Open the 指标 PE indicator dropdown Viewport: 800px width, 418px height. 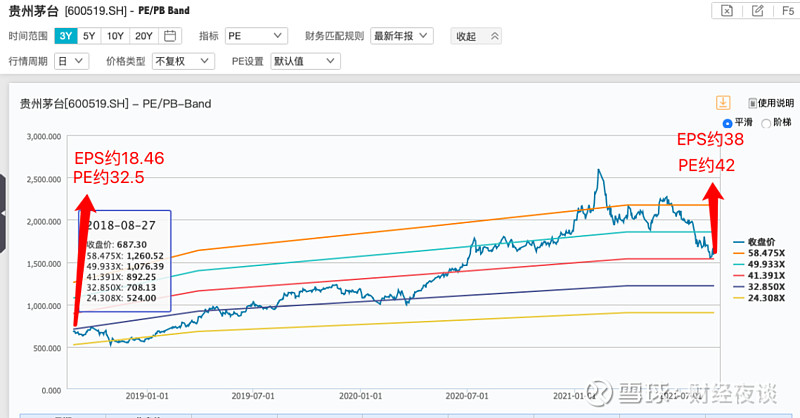(256, 36)
